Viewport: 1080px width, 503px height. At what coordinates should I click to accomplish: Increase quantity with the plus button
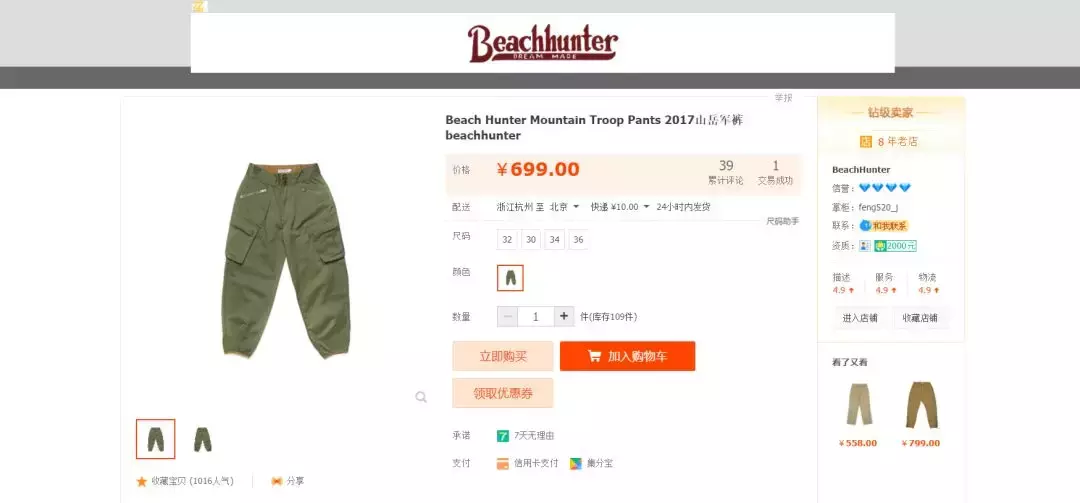(564, 316)
